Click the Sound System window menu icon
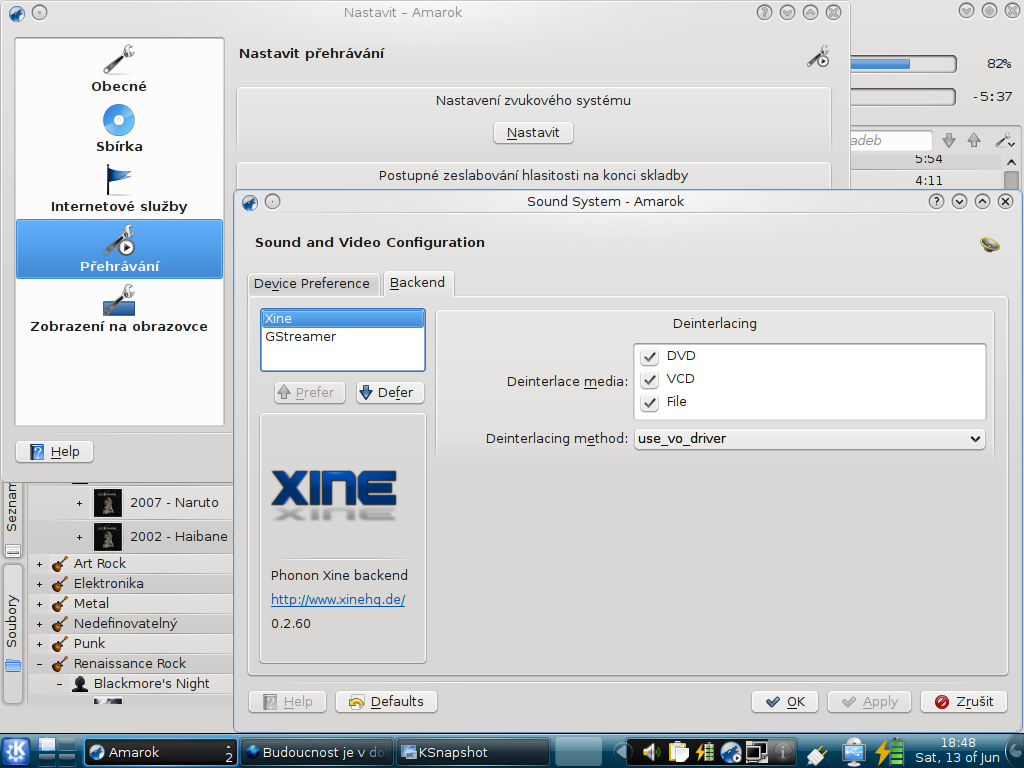Image resolution: width=1024 pixels, height=768 pixels. (x=250, y=202)
